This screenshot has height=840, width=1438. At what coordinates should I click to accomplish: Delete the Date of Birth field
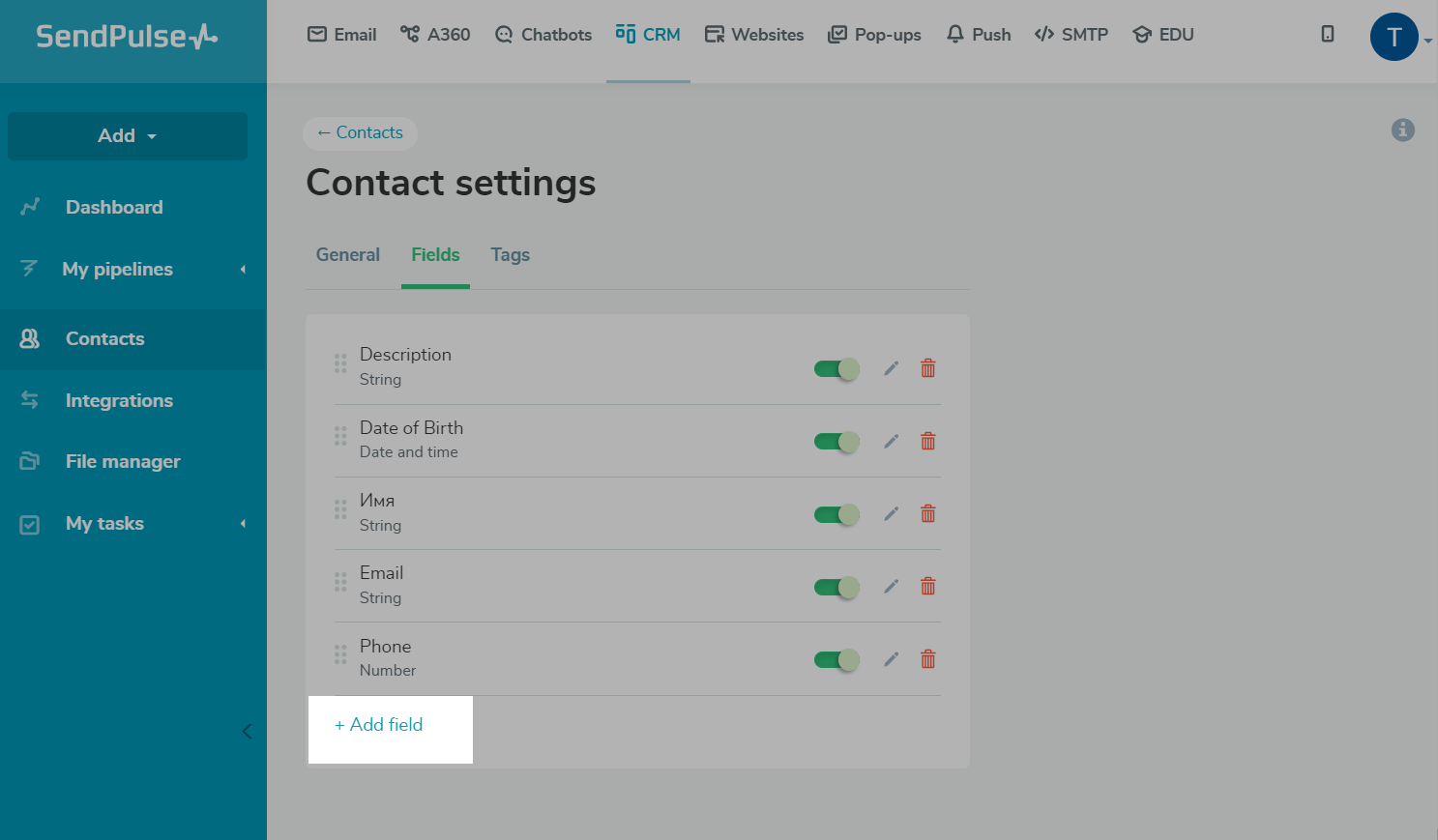point(928,442)
